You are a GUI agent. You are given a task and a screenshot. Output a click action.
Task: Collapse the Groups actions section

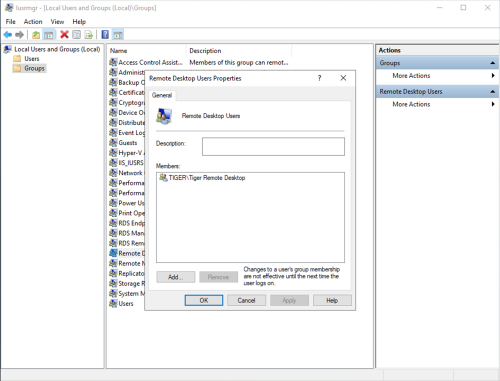click(x=492, y=63)
